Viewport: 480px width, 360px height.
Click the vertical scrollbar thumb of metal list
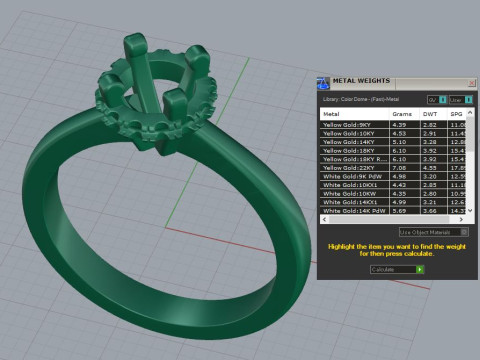point(470,134)
